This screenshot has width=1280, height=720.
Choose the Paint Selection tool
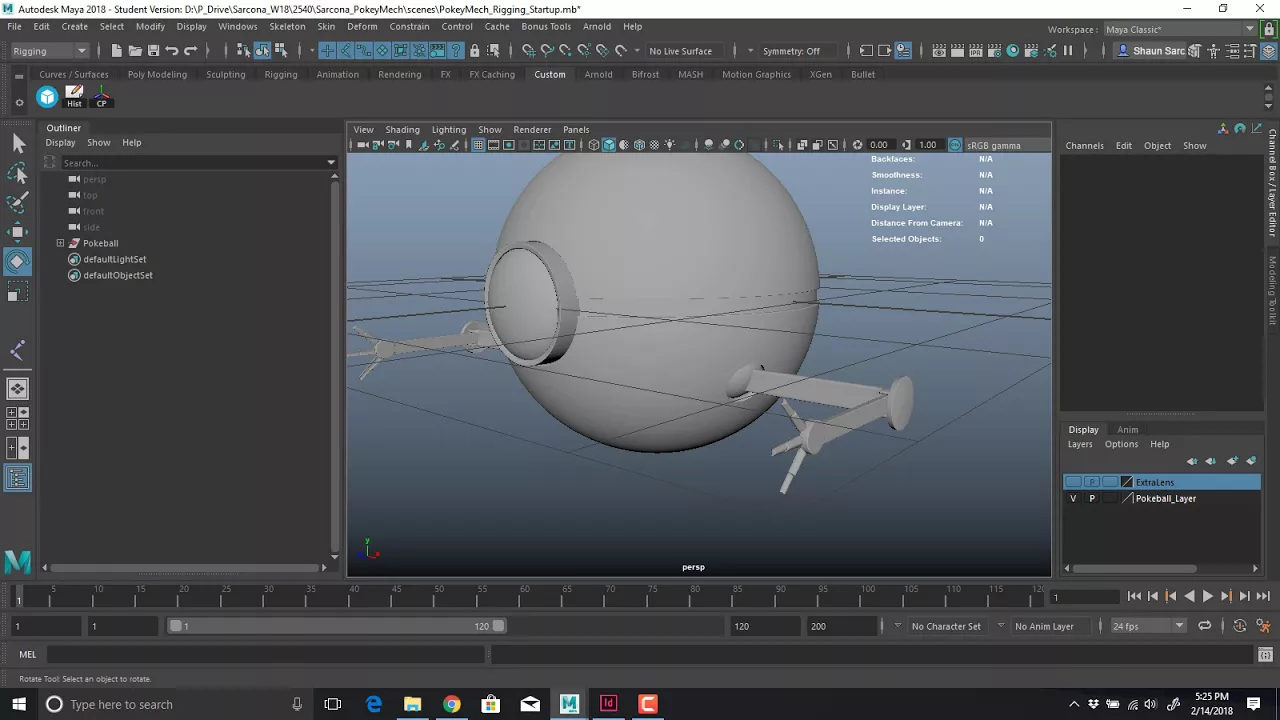pos(18,203)
